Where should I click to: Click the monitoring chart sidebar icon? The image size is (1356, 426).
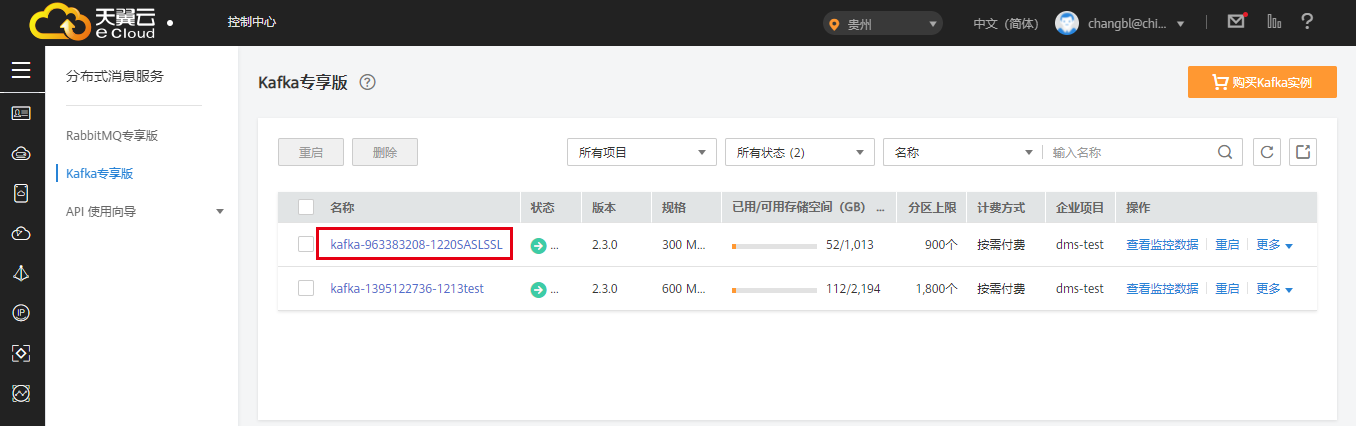(x=22, y=393)
